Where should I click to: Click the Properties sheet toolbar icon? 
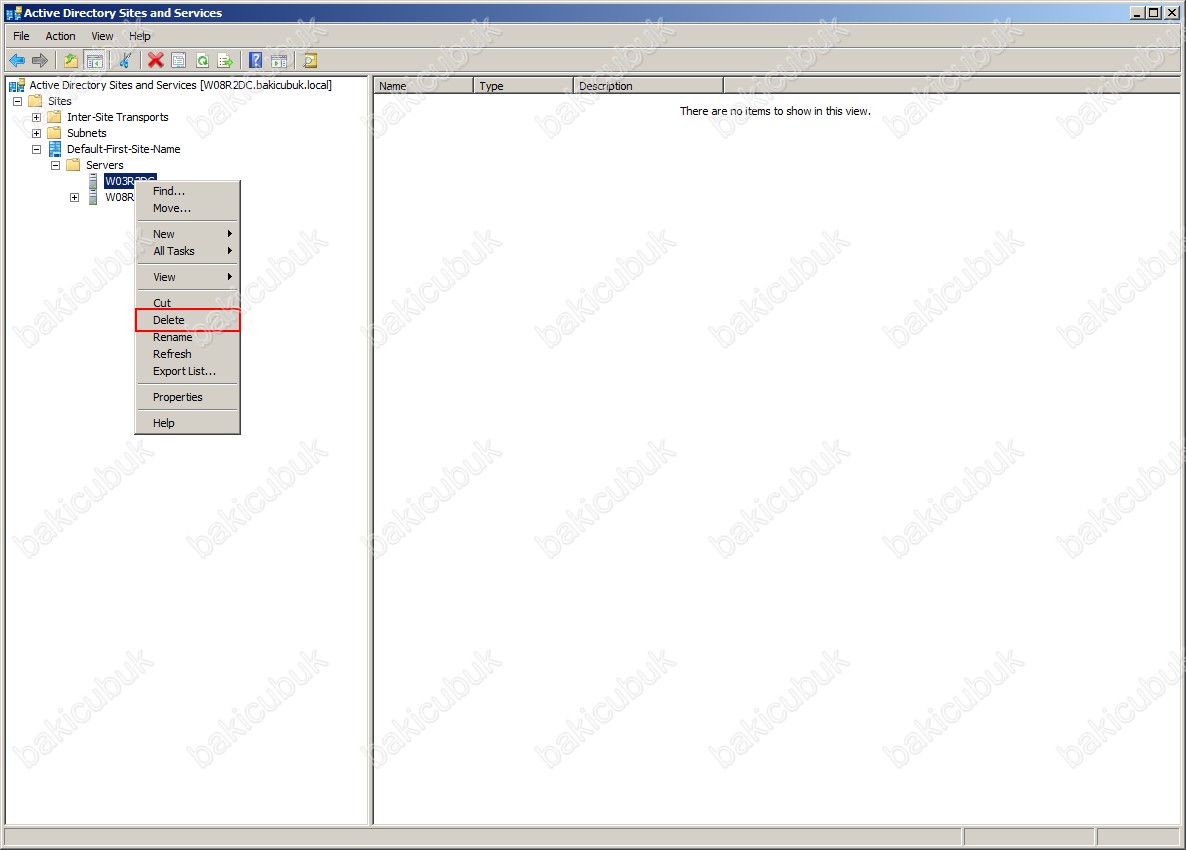(x=179, y=60)
